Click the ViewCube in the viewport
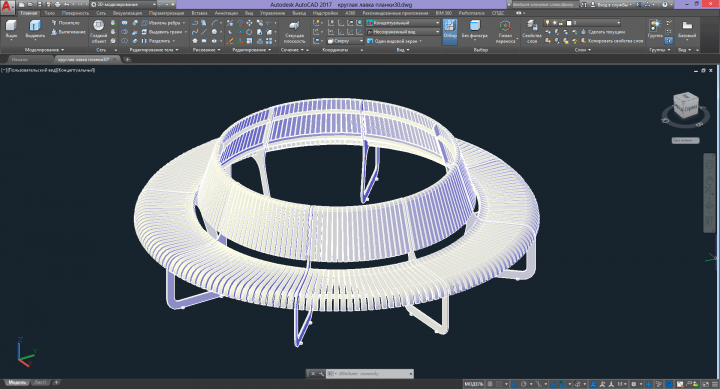 686,105
